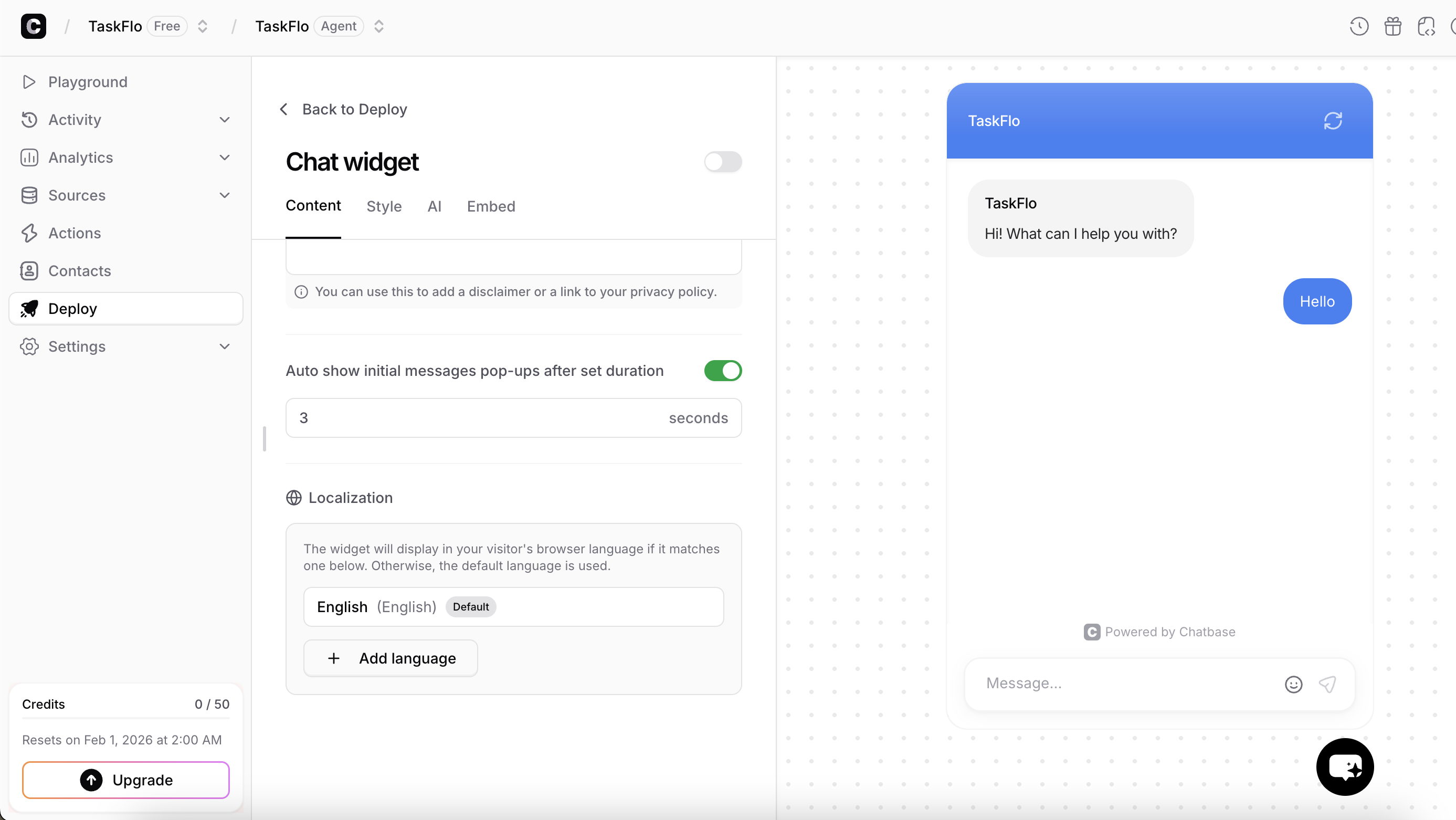The image size is (1456, 820).
Task: Go Back to Deploy
Action: coord(342,109)
